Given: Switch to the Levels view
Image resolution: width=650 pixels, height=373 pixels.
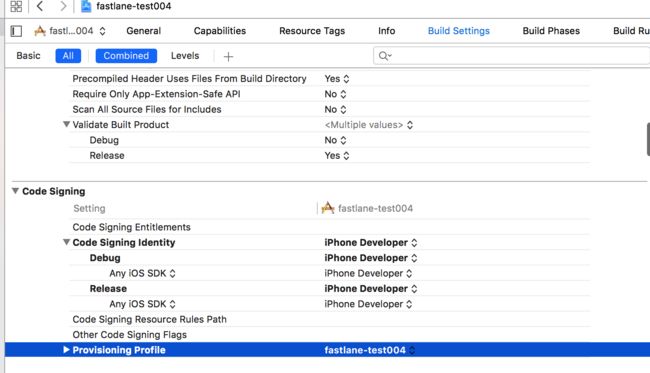Looking at the screenshot, I should pos(185,56).
